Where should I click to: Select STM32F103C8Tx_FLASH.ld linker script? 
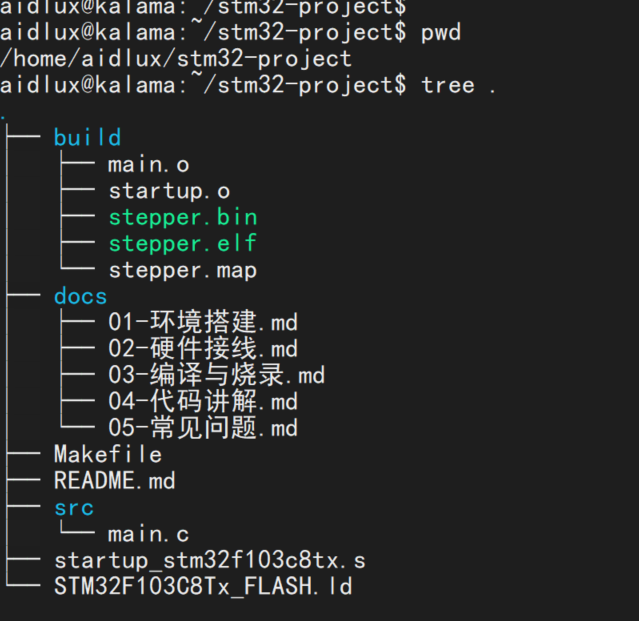point(203,586)
